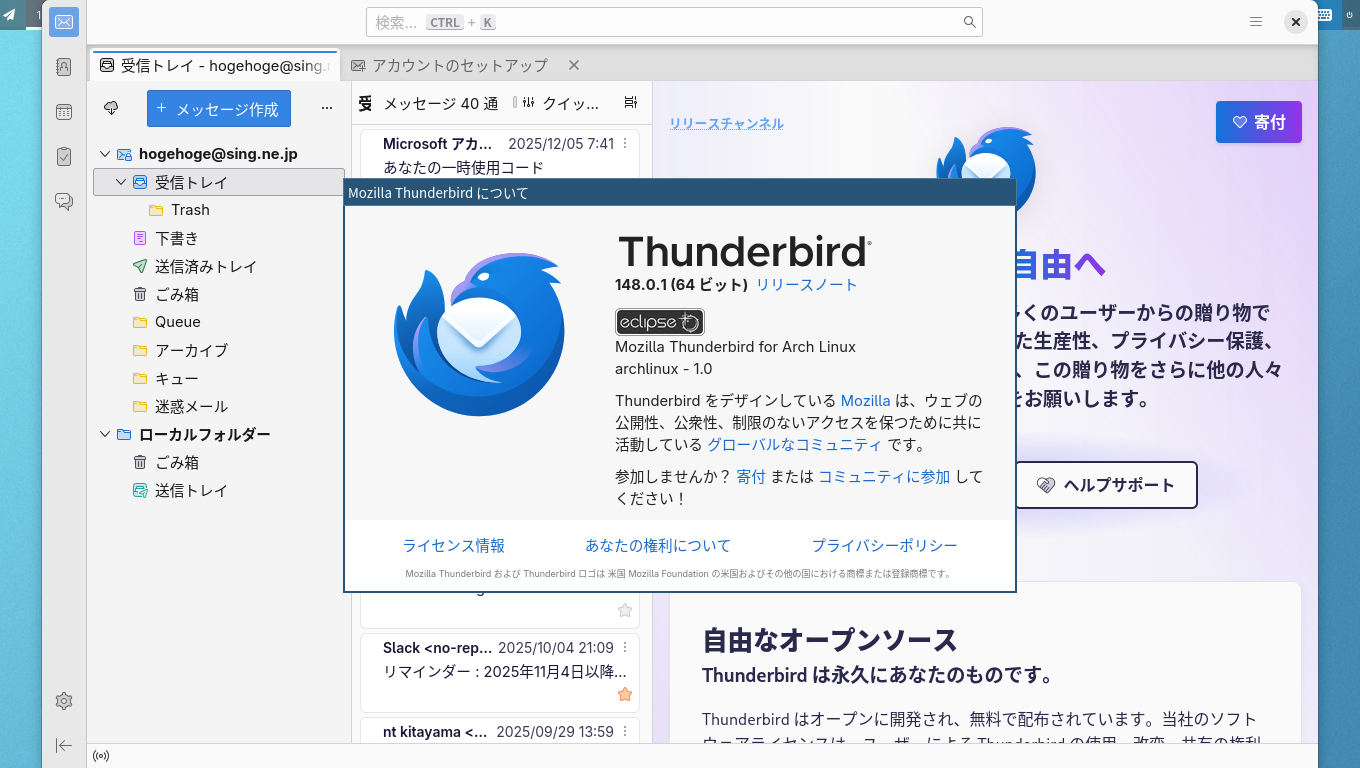Screen dimensions: 1360x768
Task: Collapse the 受信トレイ folder
Action: click(x=121, y=182)
